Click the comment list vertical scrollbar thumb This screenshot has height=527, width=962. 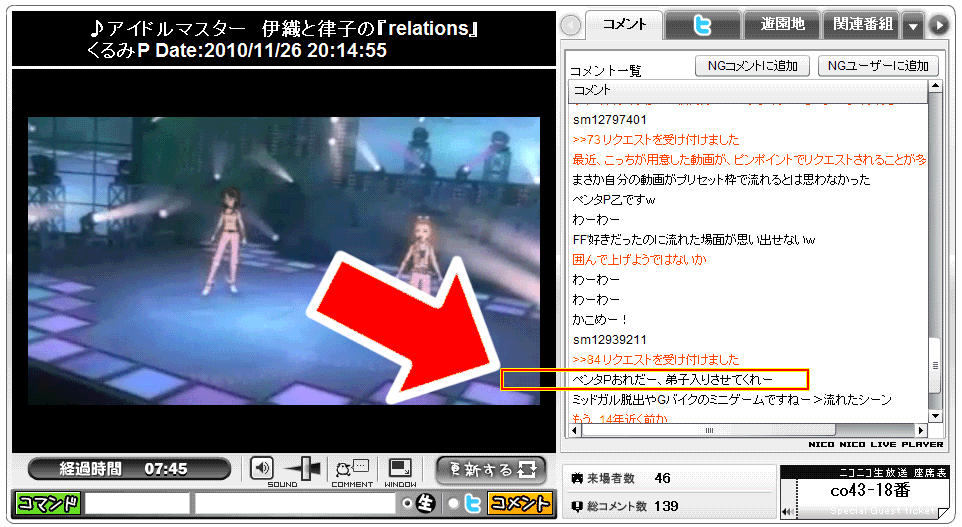click(935, 365)
